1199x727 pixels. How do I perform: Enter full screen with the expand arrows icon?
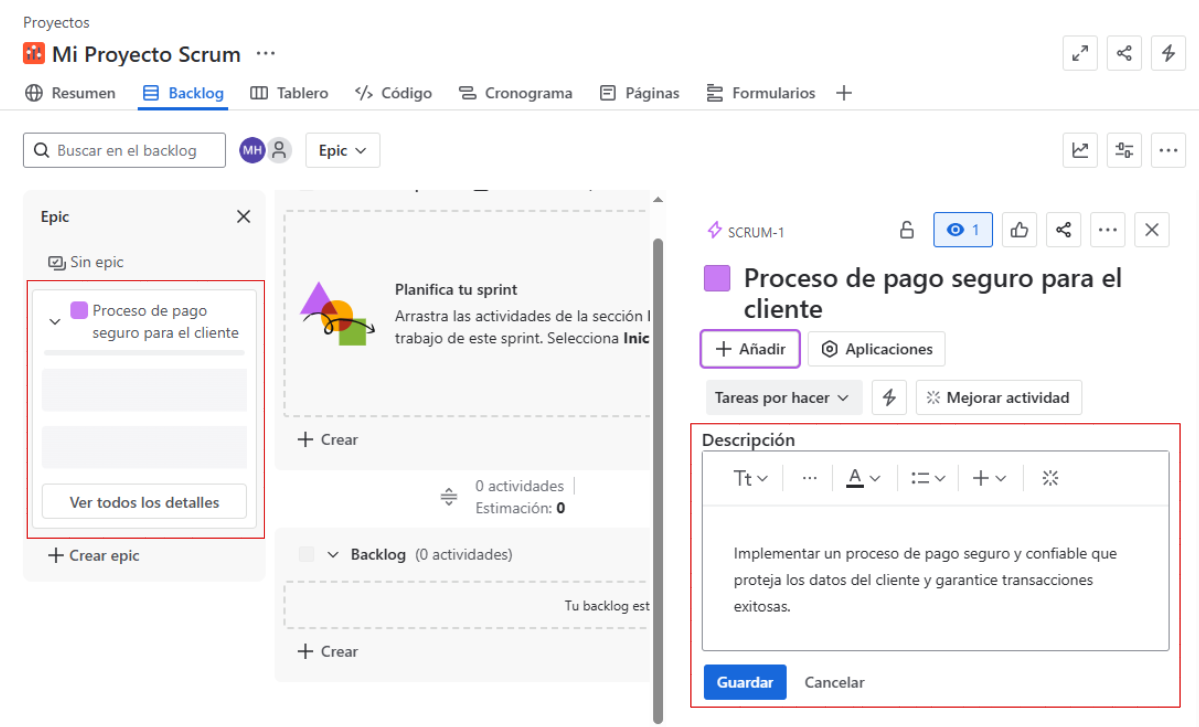[x=1080, y=54]
